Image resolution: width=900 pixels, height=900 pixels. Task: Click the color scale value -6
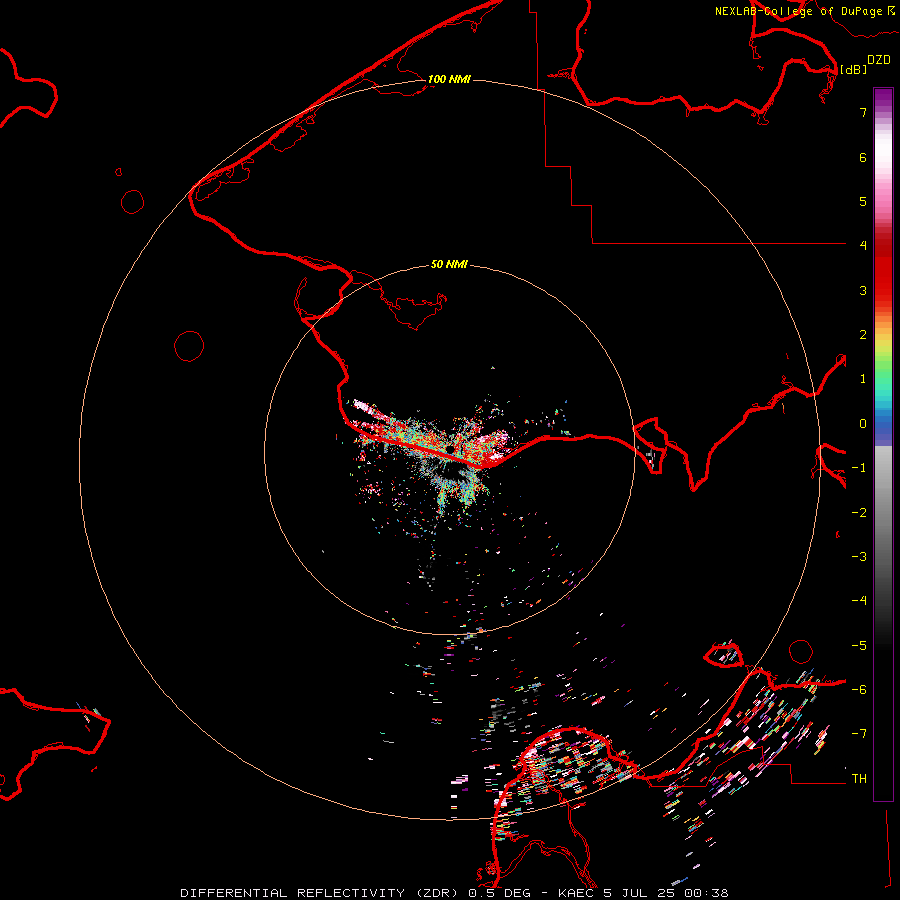[859, 690]
